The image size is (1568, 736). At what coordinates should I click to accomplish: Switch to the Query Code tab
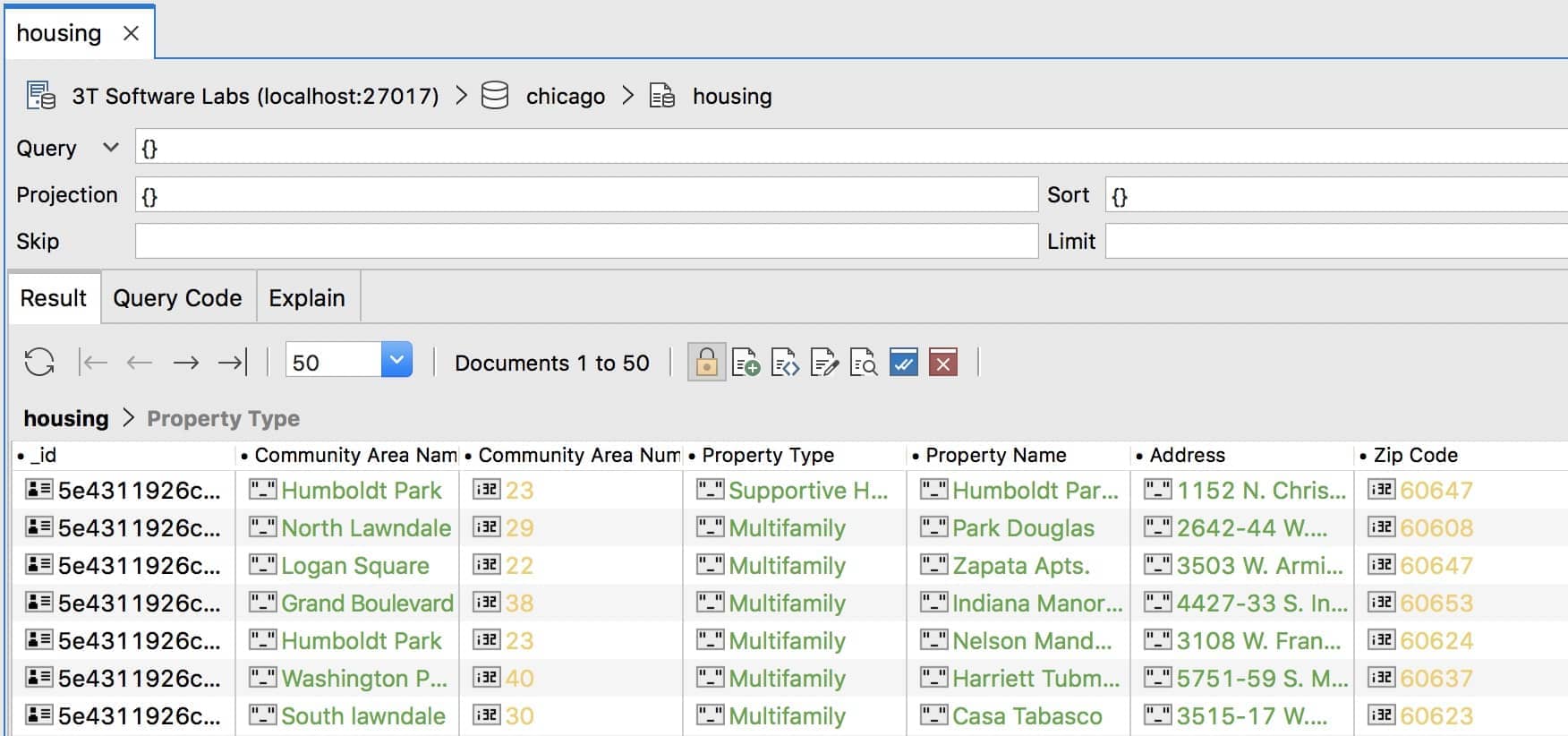coord(177,298)
